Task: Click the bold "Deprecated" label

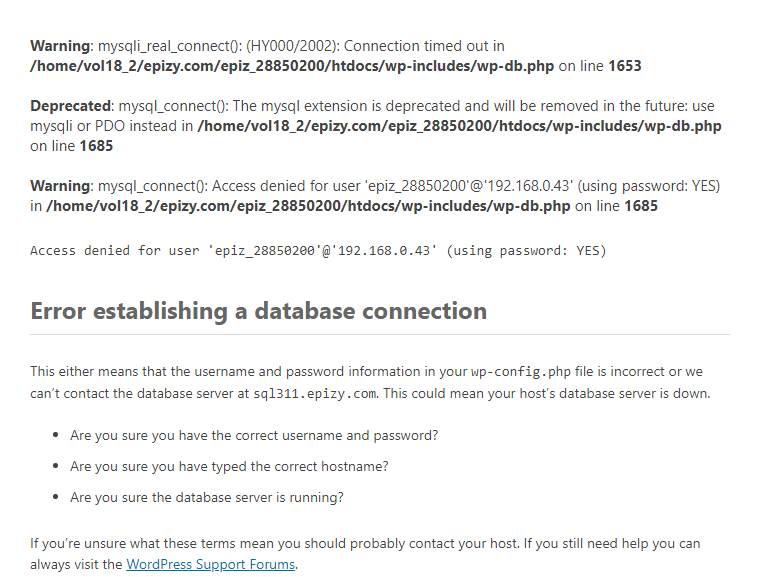Action: [x=72, y=106]
